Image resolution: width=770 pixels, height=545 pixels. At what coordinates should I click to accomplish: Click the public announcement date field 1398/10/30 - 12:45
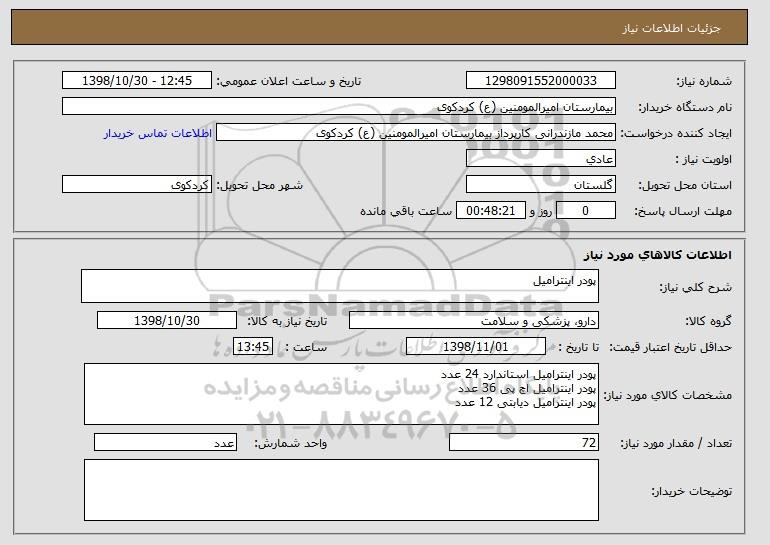click(137, 81)
